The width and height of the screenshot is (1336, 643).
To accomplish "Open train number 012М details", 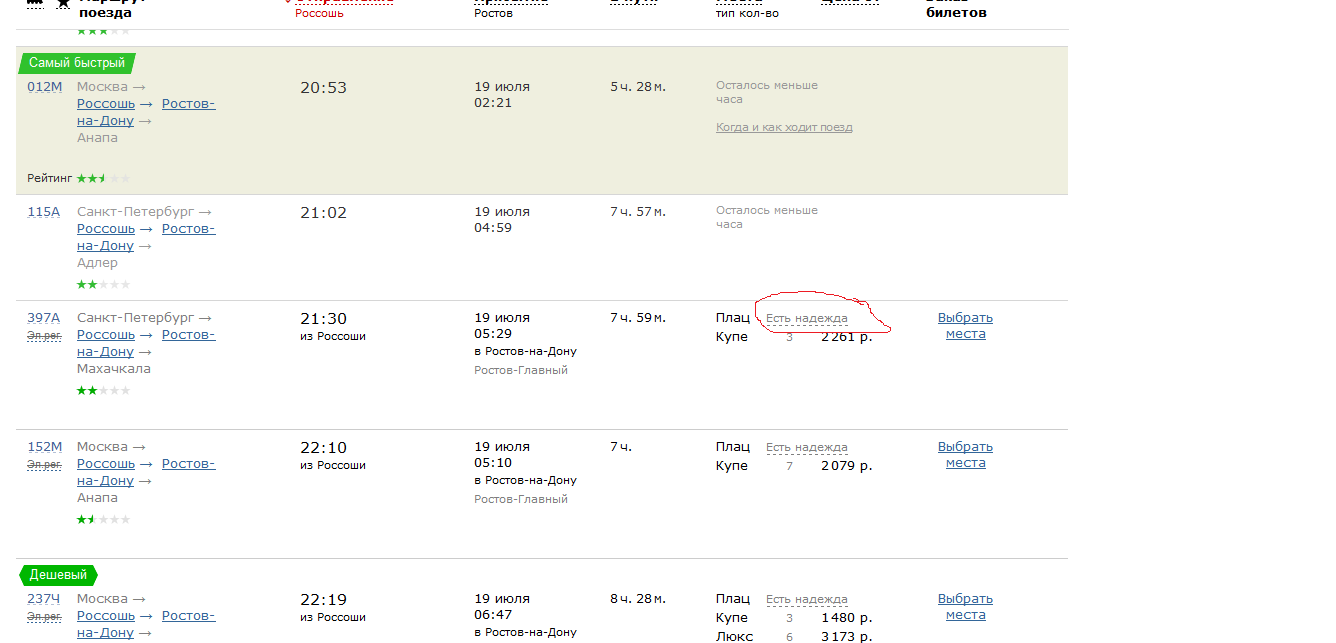I will point(44,87).
